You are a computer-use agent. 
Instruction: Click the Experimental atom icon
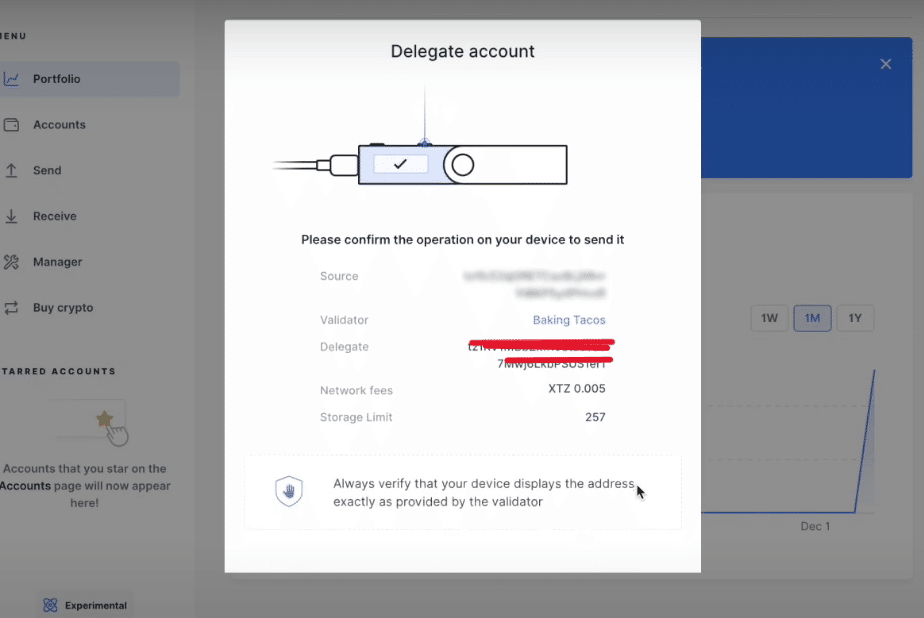pos(50,605)
